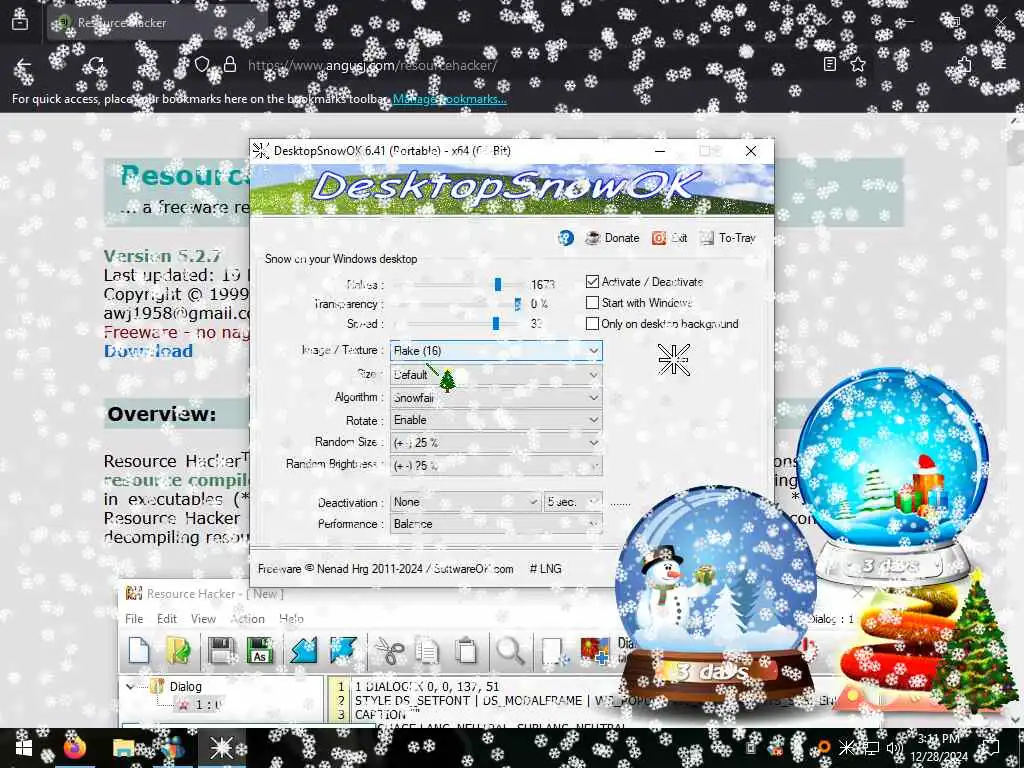Open Algorithm dropdown set to Snowfall
The height and width of the screenshot is (768, 1024).
point(496,398)
